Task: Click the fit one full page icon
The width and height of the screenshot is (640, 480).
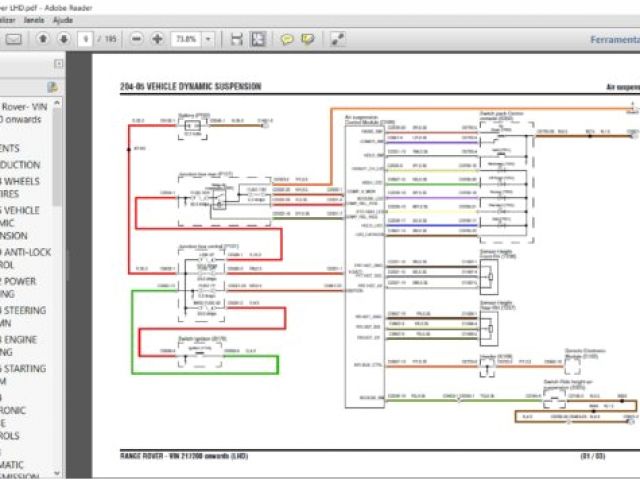Action: 258,39
